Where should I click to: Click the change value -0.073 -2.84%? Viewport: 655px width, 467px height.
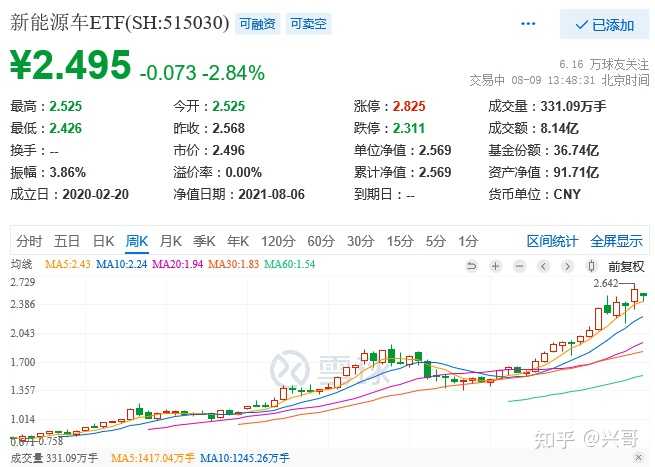pos(202,73)
